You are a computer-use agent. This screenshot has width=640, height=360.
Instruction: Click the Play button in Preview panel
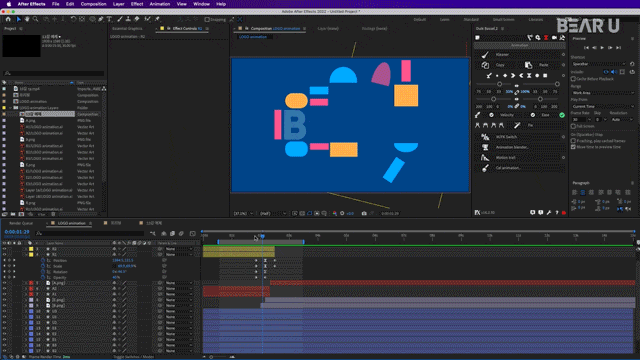(x=602, y=48)
